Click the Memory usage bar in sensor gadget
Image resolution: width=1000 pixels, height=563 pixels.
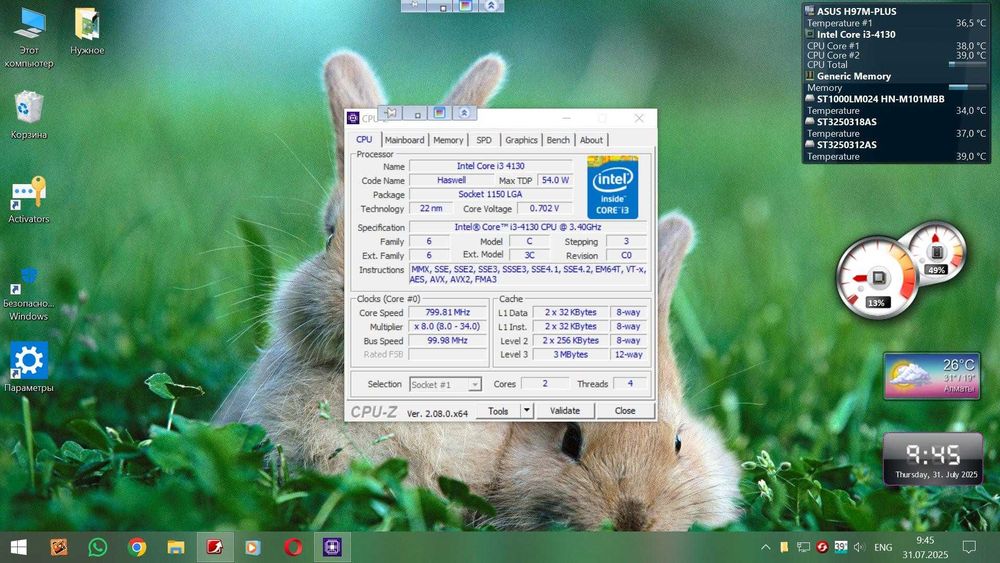(967, 87)
